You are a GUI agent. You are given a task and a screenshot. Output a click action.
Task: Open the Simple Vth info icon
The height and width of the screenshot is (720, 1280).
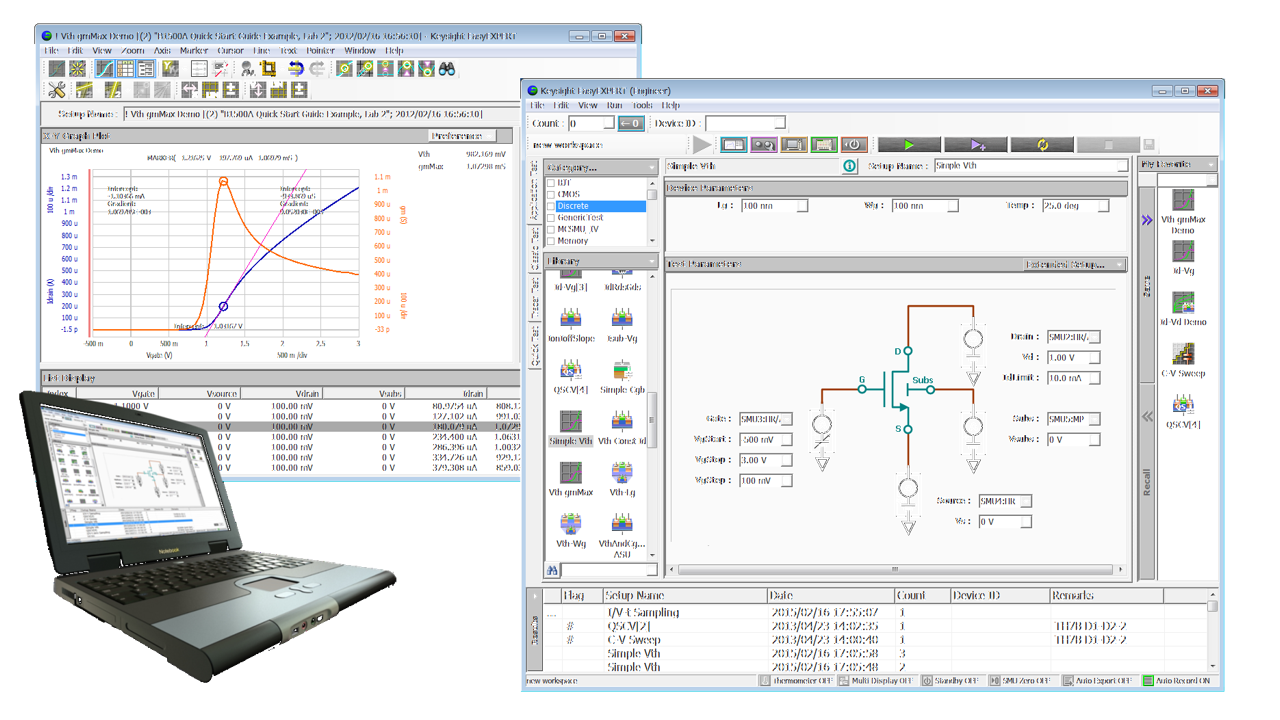pos(849,166)
